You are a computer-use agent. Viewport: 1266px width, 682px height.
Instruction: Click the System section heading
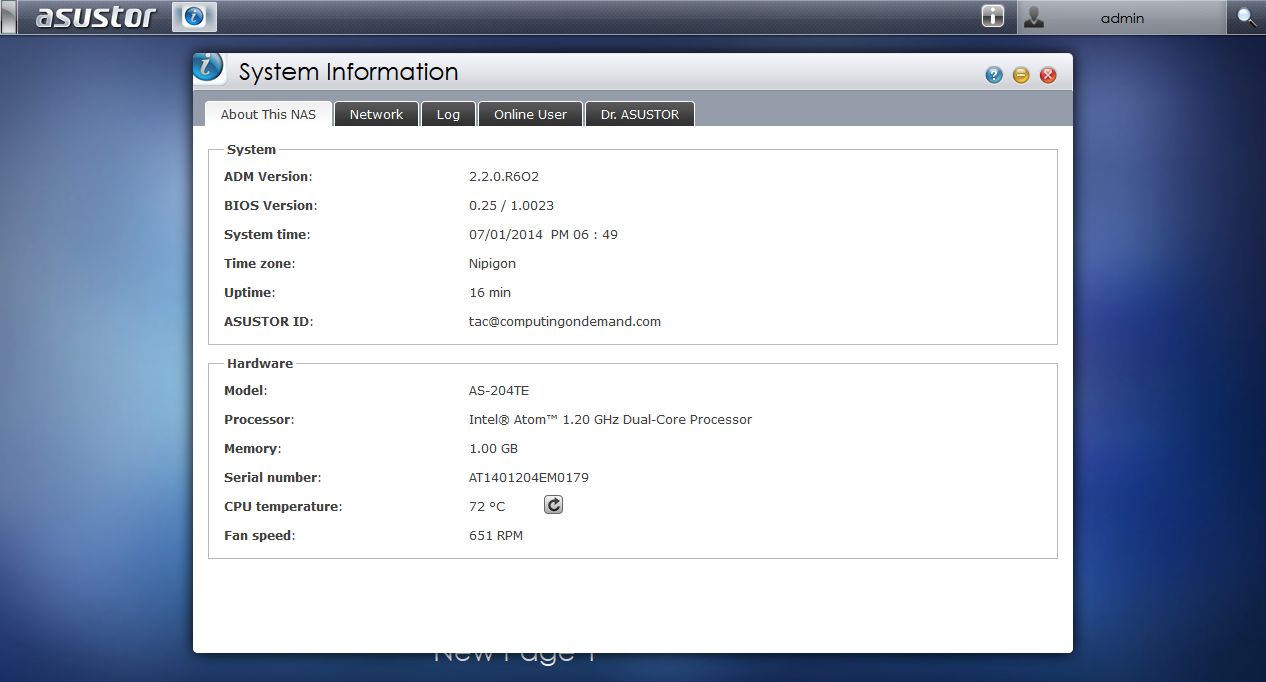pyautogui.click(x=251, y=149)
